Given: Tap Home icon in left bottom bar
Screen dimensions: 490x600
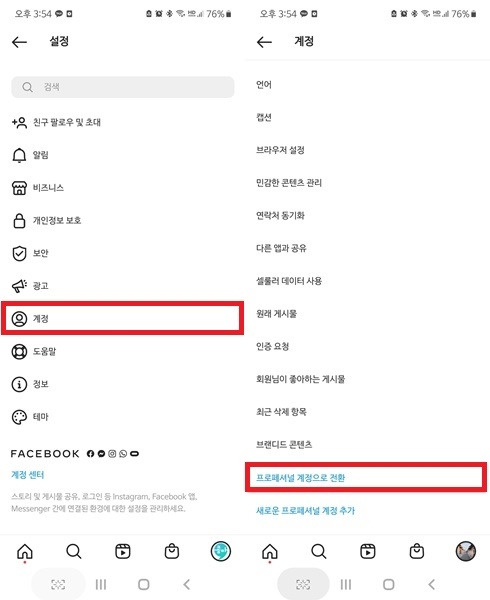Looking at the screenshot, I should [25, 551].
